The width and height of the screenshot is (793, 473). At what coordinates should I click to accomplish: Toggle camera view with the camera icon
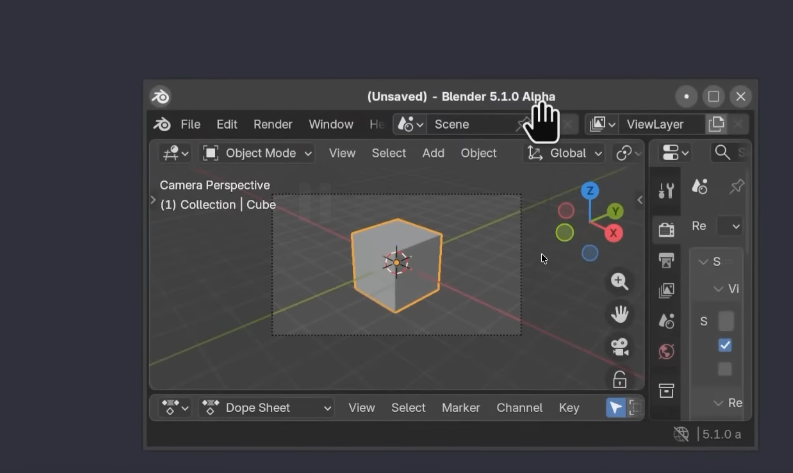click(620, 347)
